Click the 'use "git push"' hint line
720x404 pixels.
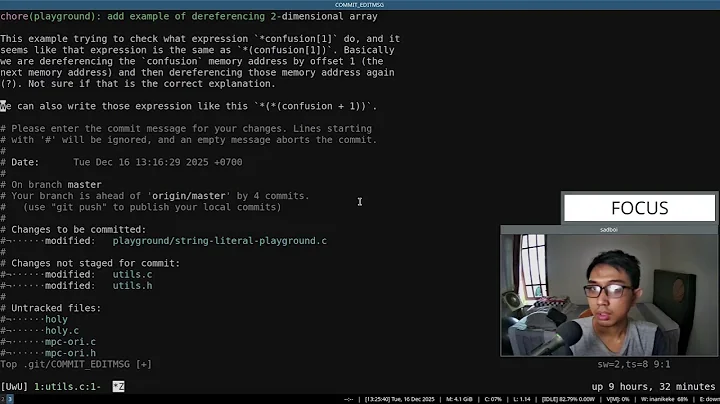(x=152, y=207)
